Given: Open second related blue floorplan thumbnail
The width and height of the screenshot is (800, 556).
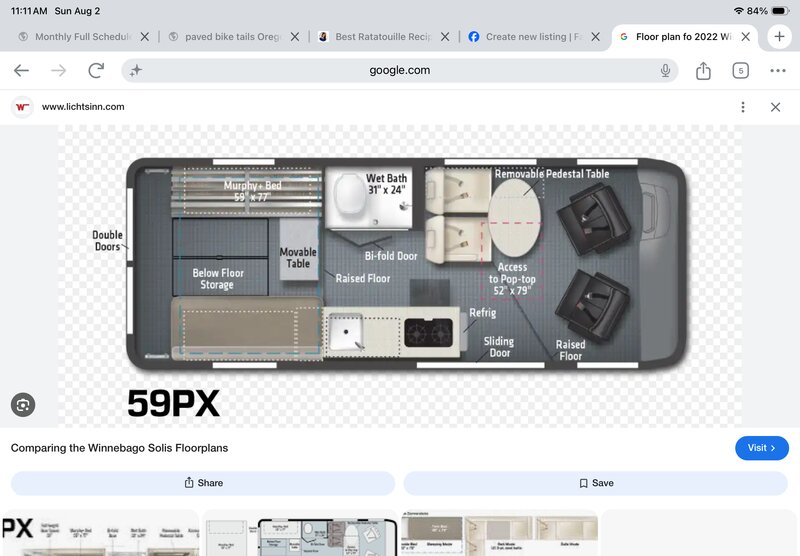Looking at the screenshot, I should click(300, 533).
